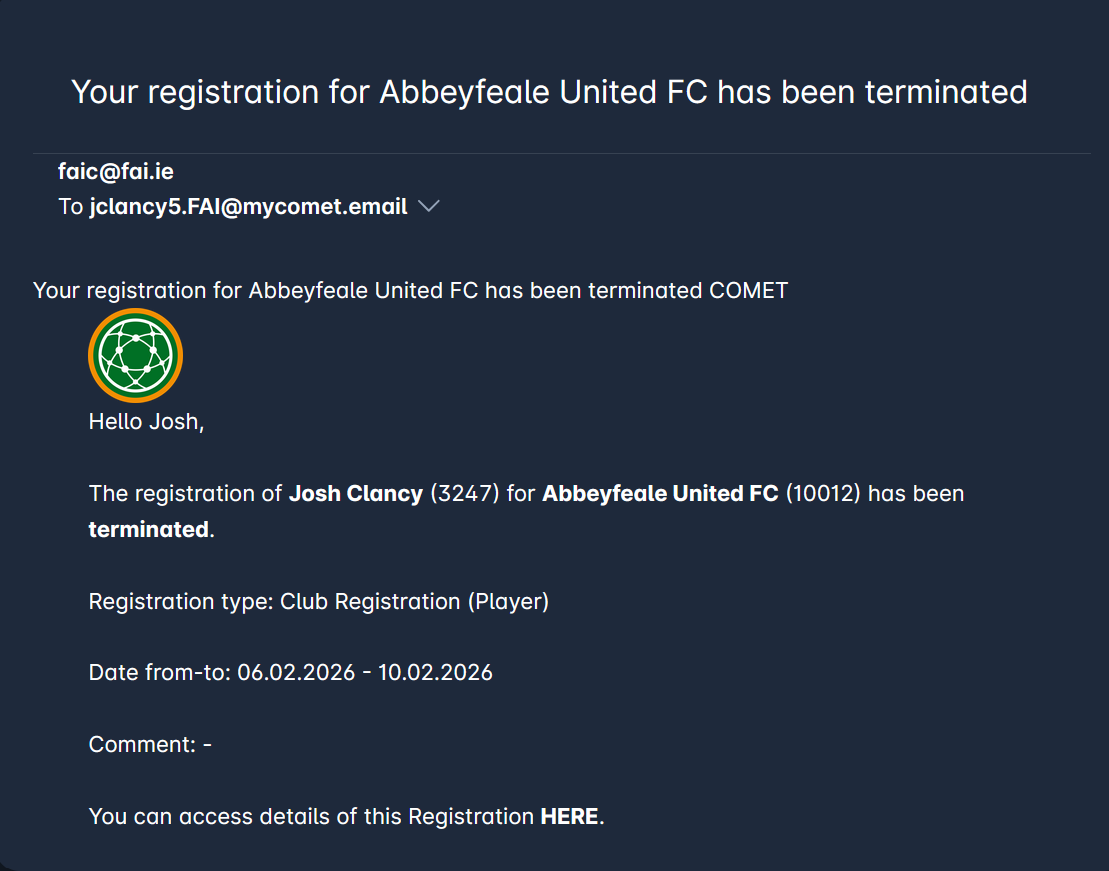1109x871 pixels.
Task: Click the Hello Josh greeting
Action: pyautogui.click(x=146, y=422)
